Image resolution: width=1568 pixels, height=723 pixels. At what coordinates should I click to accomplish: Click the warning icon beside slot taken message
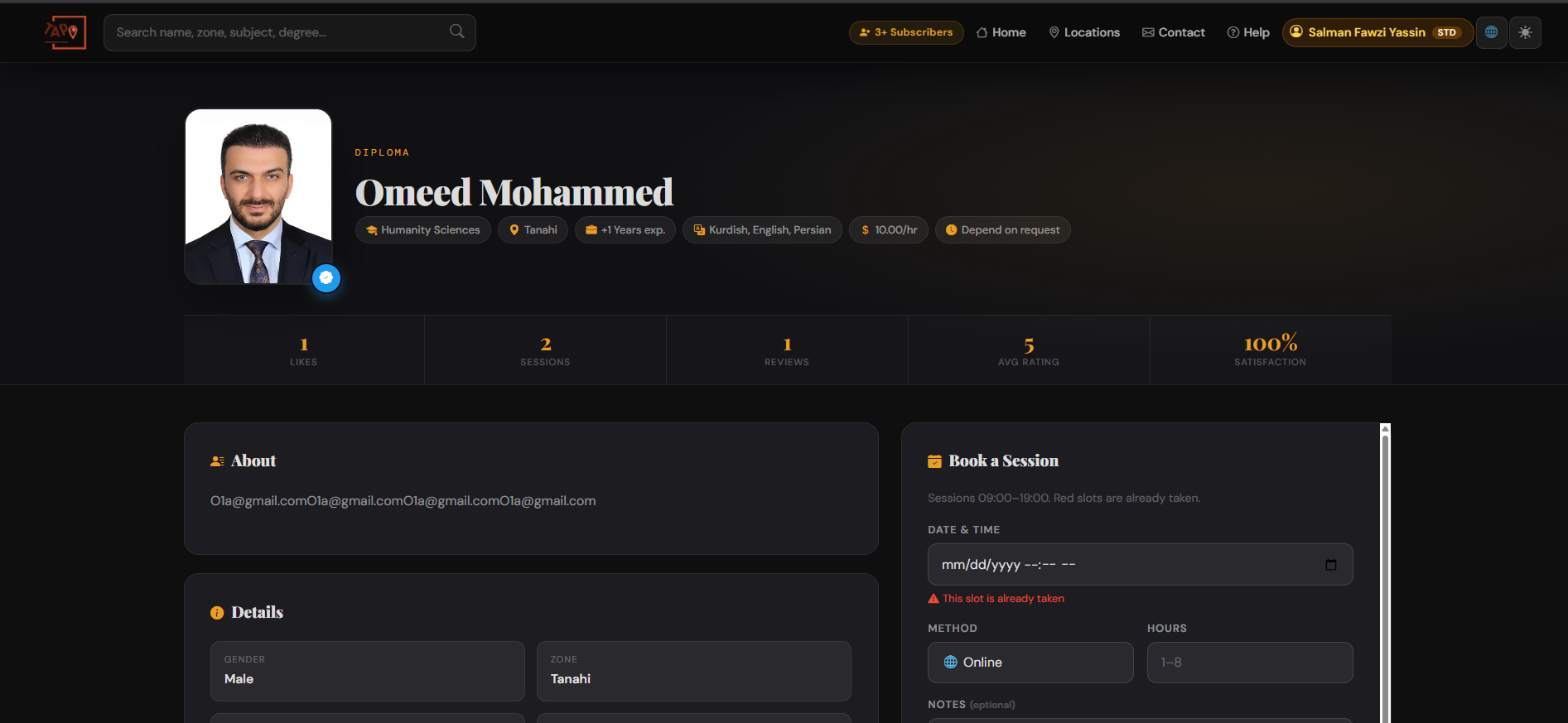point(934,599)
